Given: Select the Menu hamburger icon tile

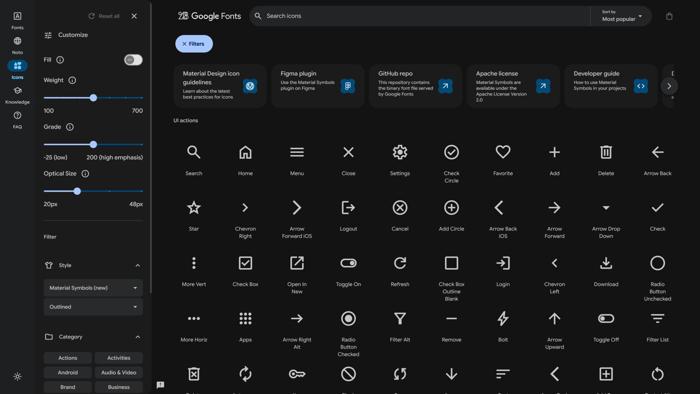Looking at the screenshot, I should tap(297, 160).
